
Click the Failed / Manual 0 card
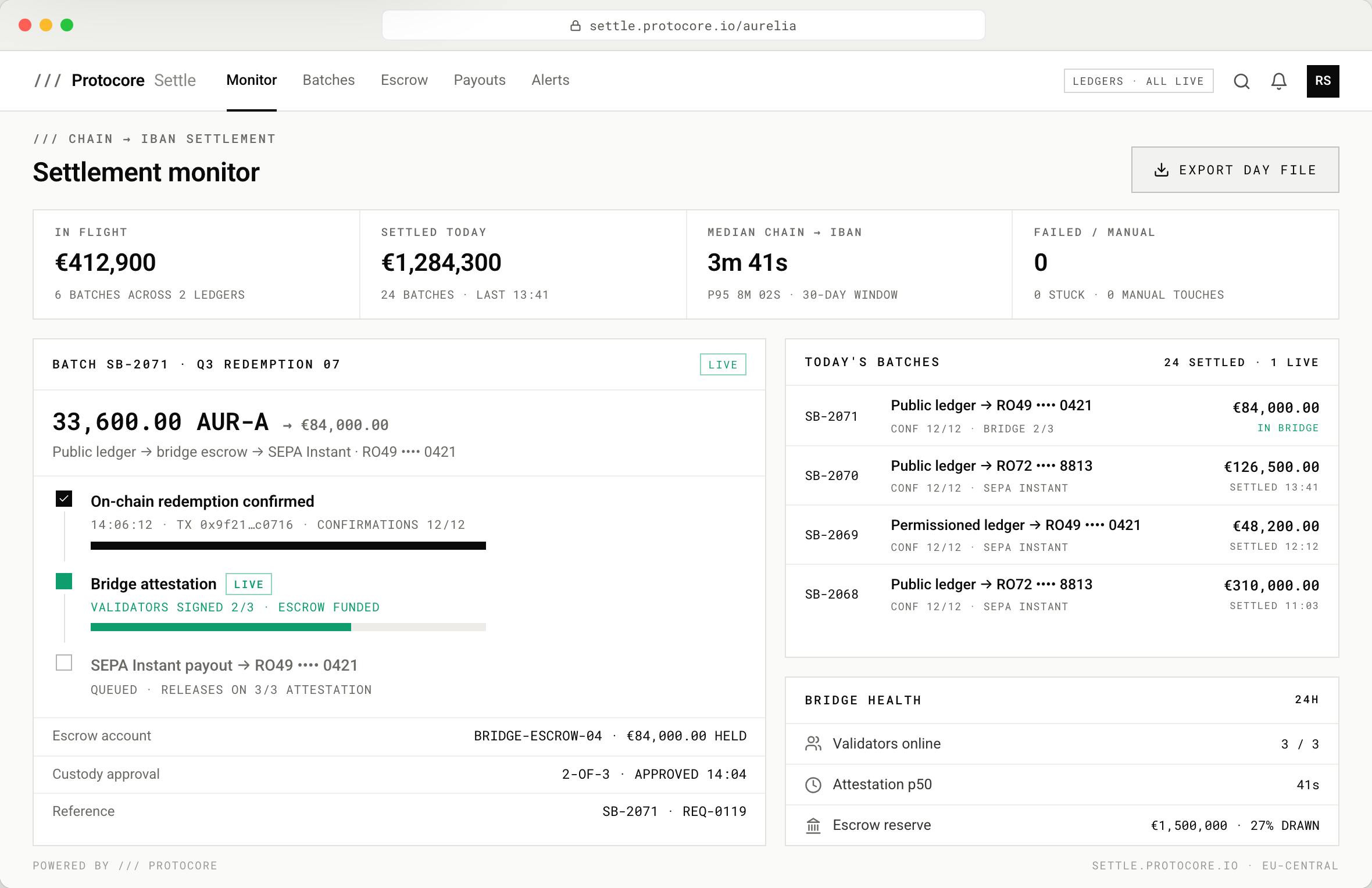tap(1176, 264)
